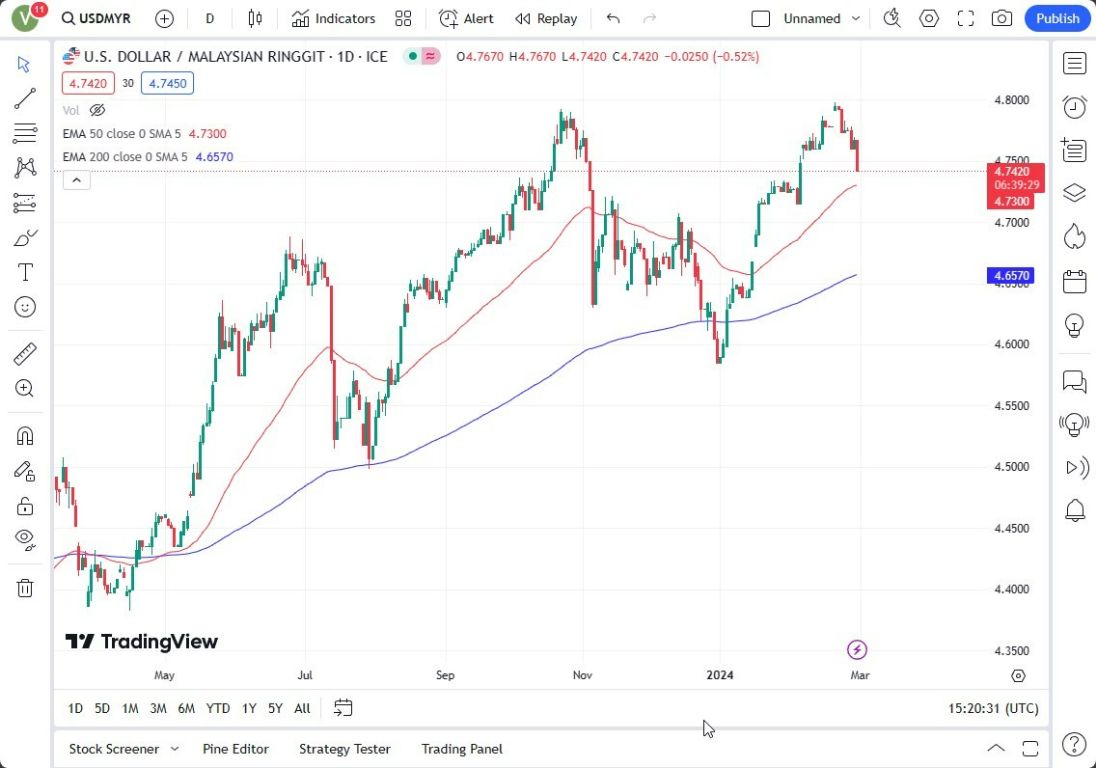Select the Text annotation tool

tap(25, 271)
